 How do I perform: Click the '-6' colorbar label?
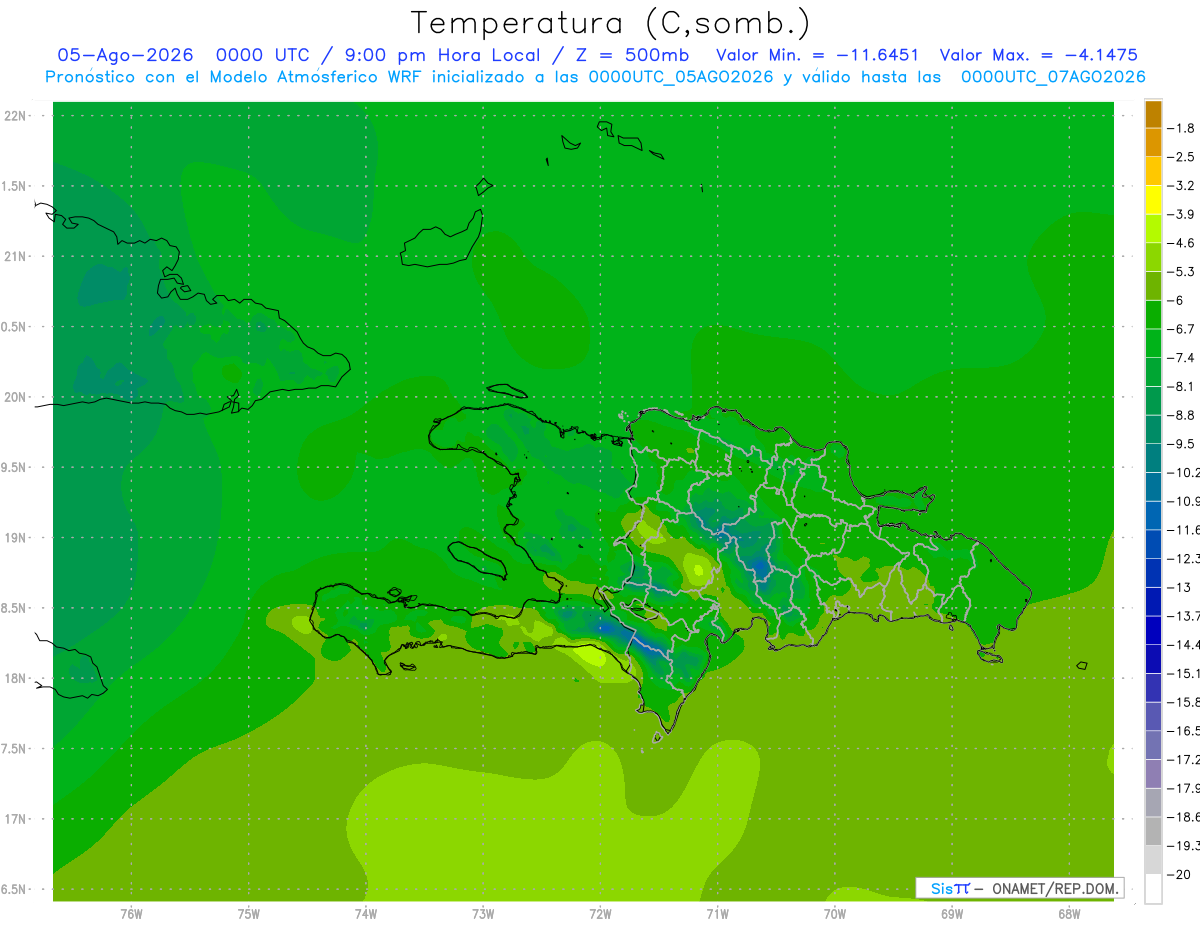pyautogui.click(x=1176, y=301)
